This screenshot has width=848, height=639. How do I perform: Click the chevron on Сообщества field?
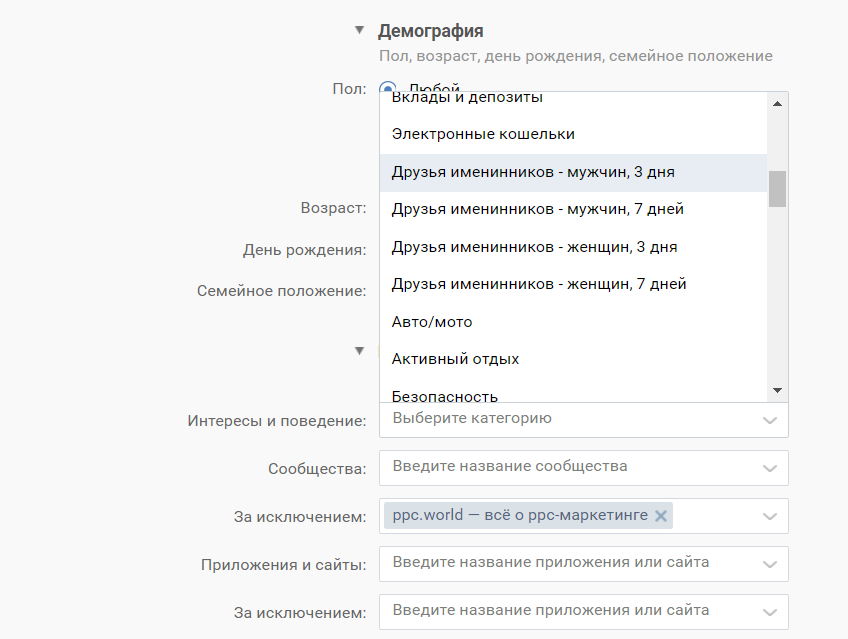coord(769,467)
